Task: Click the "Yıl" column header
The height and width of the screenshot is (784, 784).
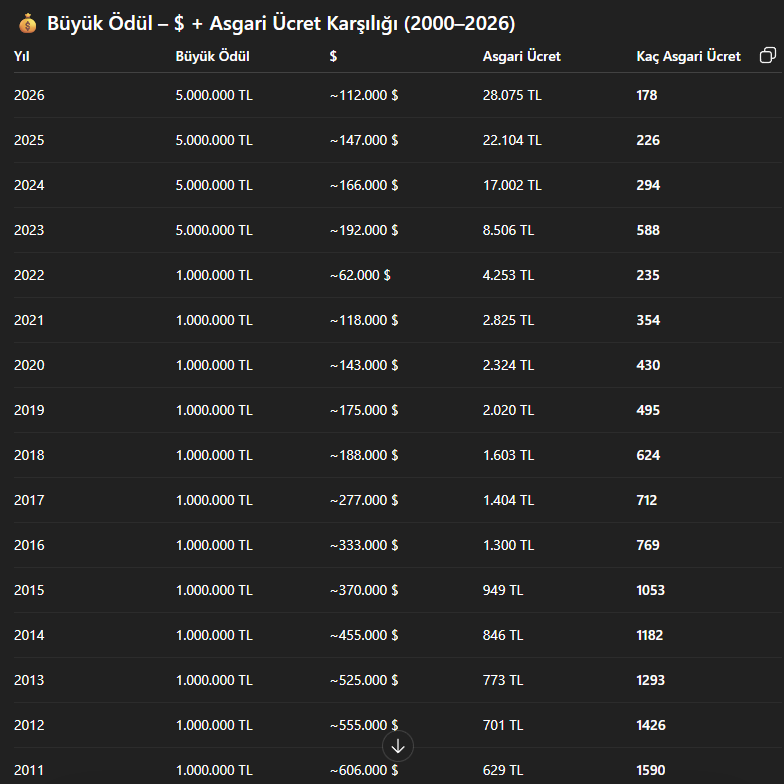Action: point(21,57)
